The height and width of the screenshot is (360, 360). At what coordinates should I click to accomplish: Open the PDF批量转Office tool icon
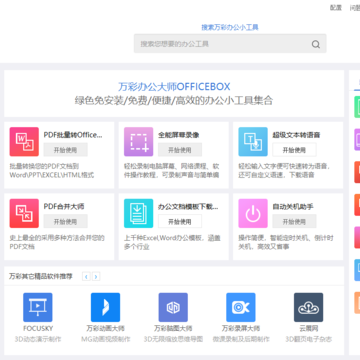tap(24, 142)
